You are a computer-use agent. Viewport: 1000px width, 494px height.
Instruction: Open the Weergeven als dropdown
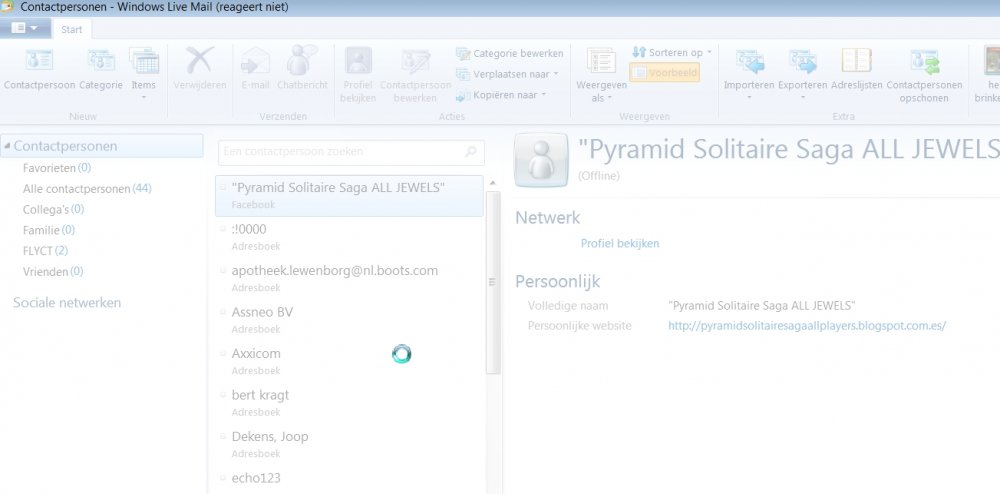click(x=601, y=73)
